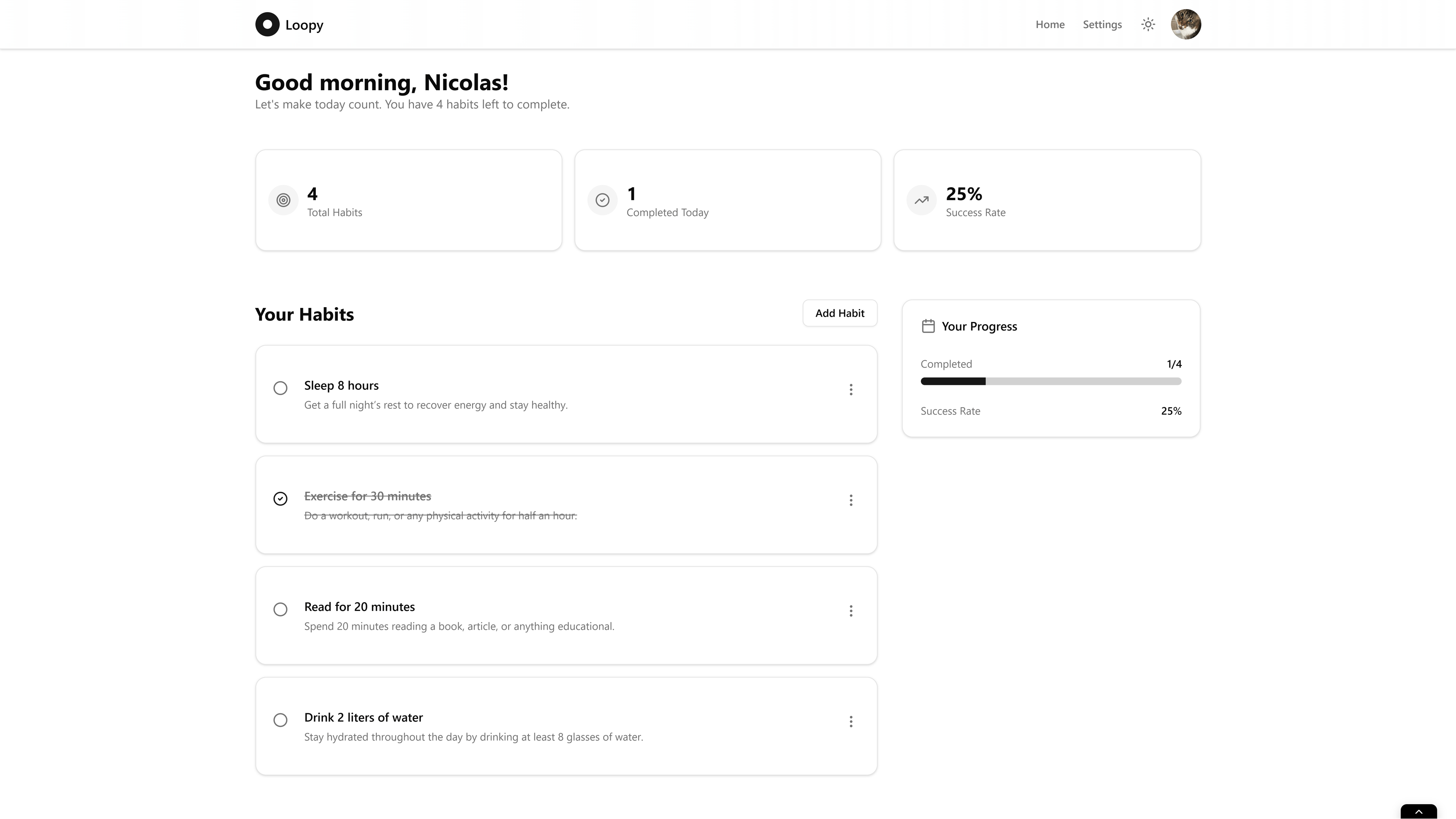Navigate to Home

(x=1050, y=24)
